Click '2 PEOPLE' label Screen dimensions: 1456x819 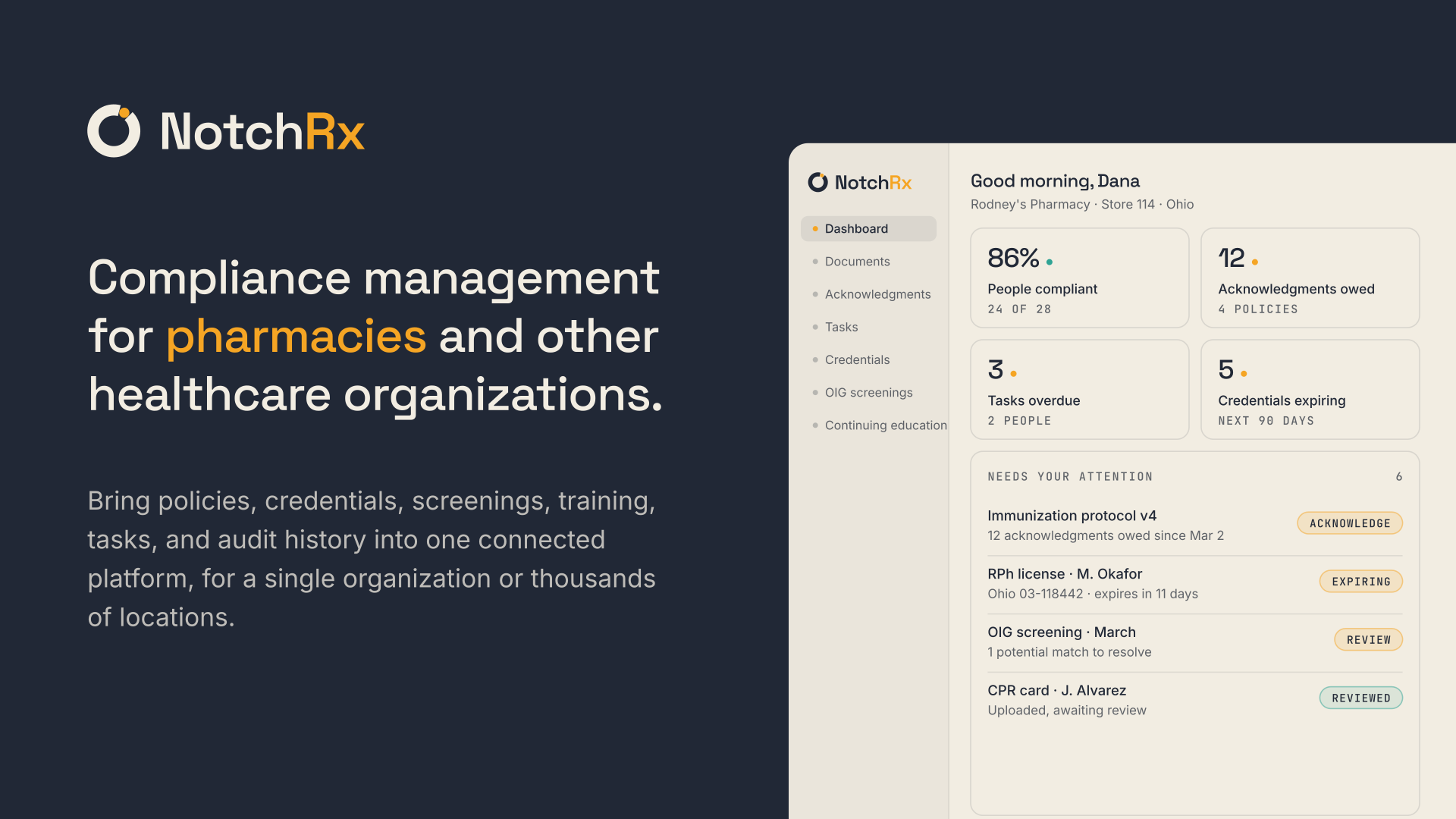coord(1019,421)
